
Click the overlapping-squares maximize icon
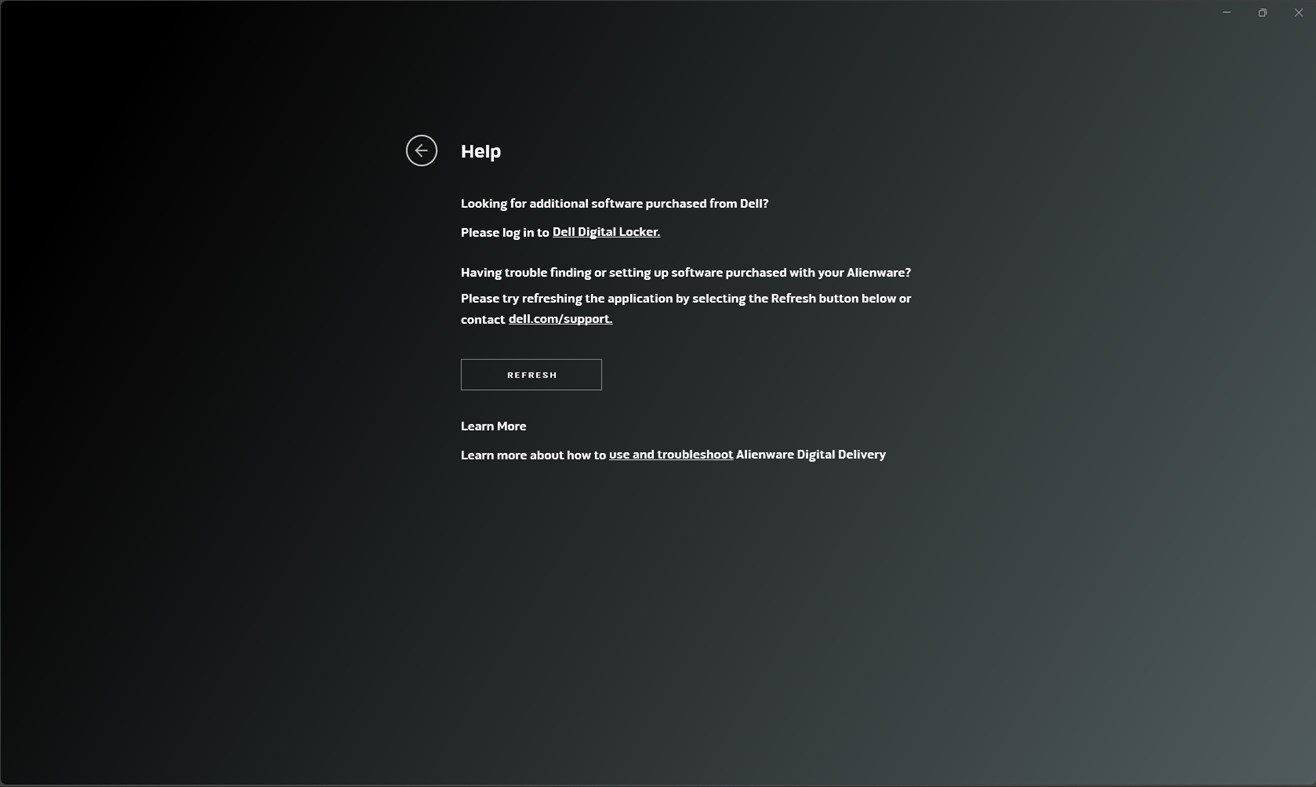click(1262, 12)
